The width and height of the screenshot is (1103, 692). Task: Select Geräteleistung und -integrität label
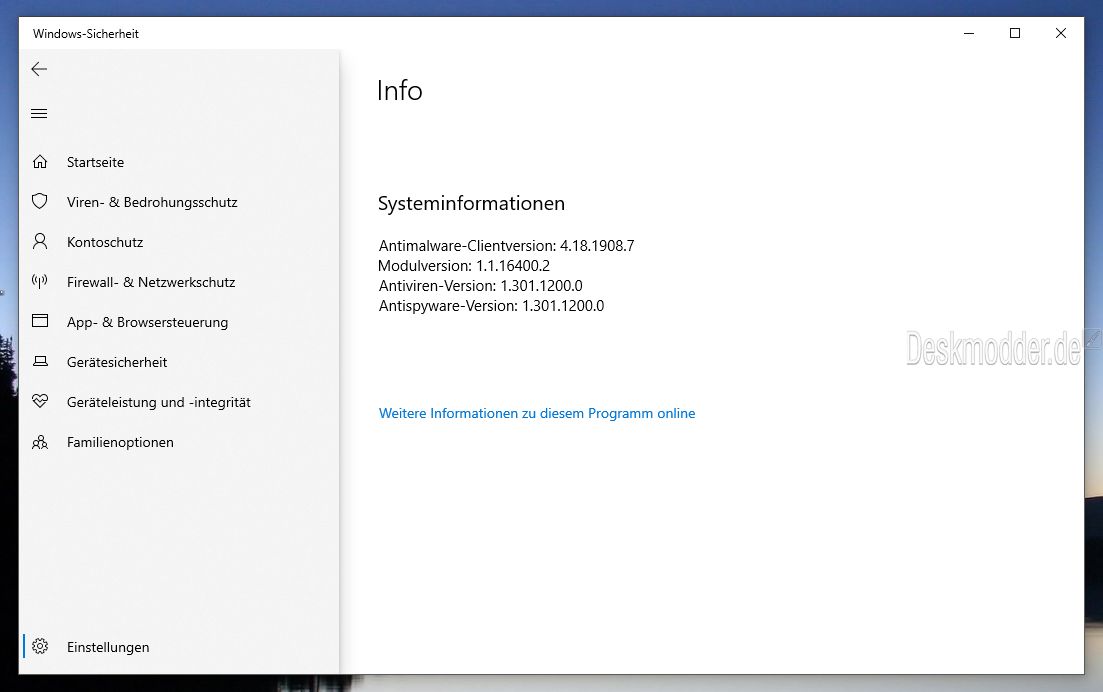(x=158, y=402)
